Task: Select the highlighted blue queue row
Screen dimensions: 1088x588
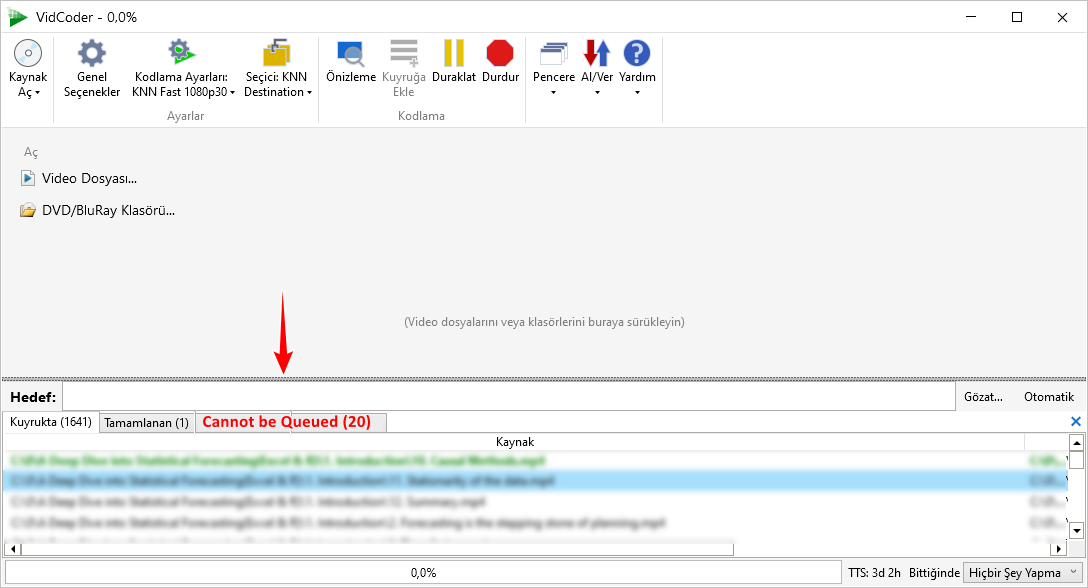Action: coord(535,480)
